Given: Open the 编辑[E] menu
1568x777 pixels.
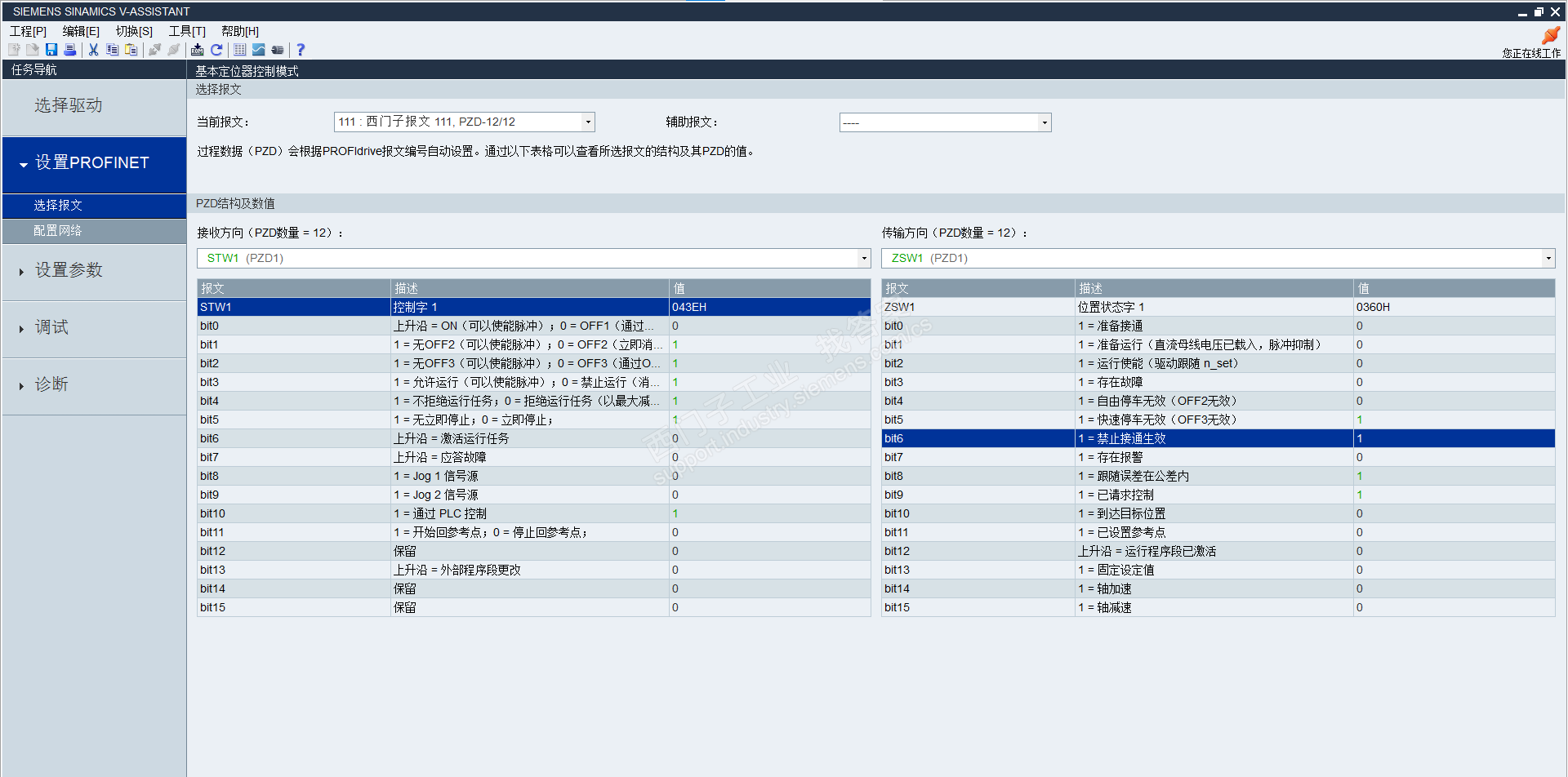Looking at the screenshot, I should click(x=81, y=31).
